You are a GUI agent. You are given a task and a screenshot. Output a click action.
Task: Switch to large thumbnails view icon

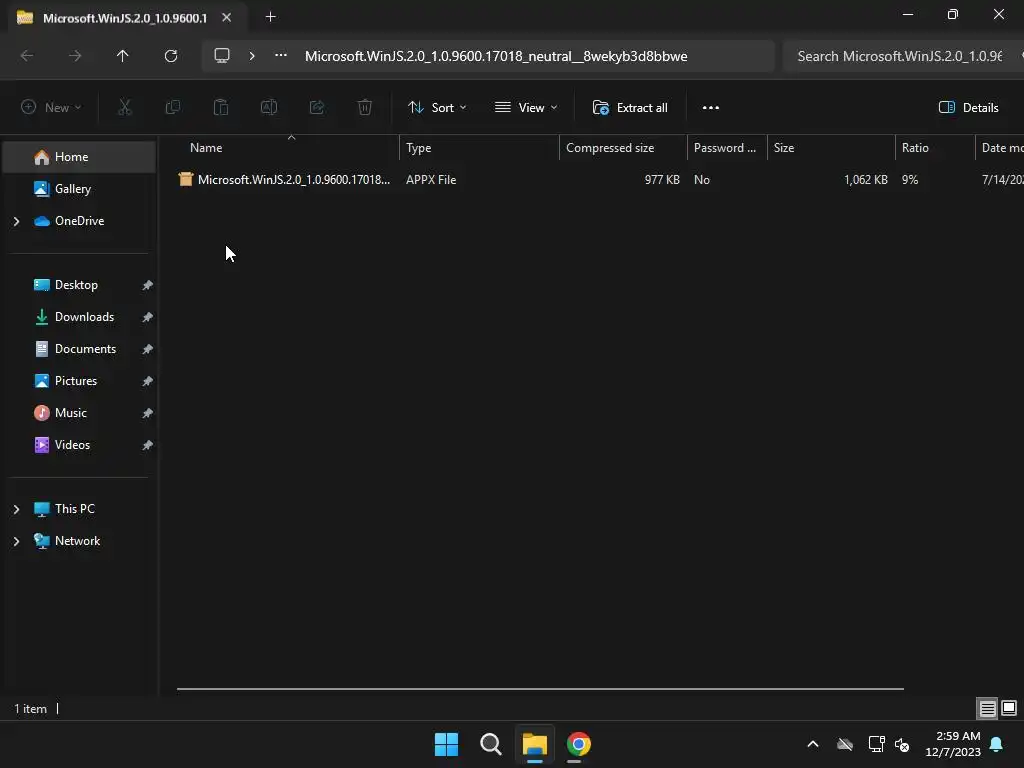(x=1009, y=708)
